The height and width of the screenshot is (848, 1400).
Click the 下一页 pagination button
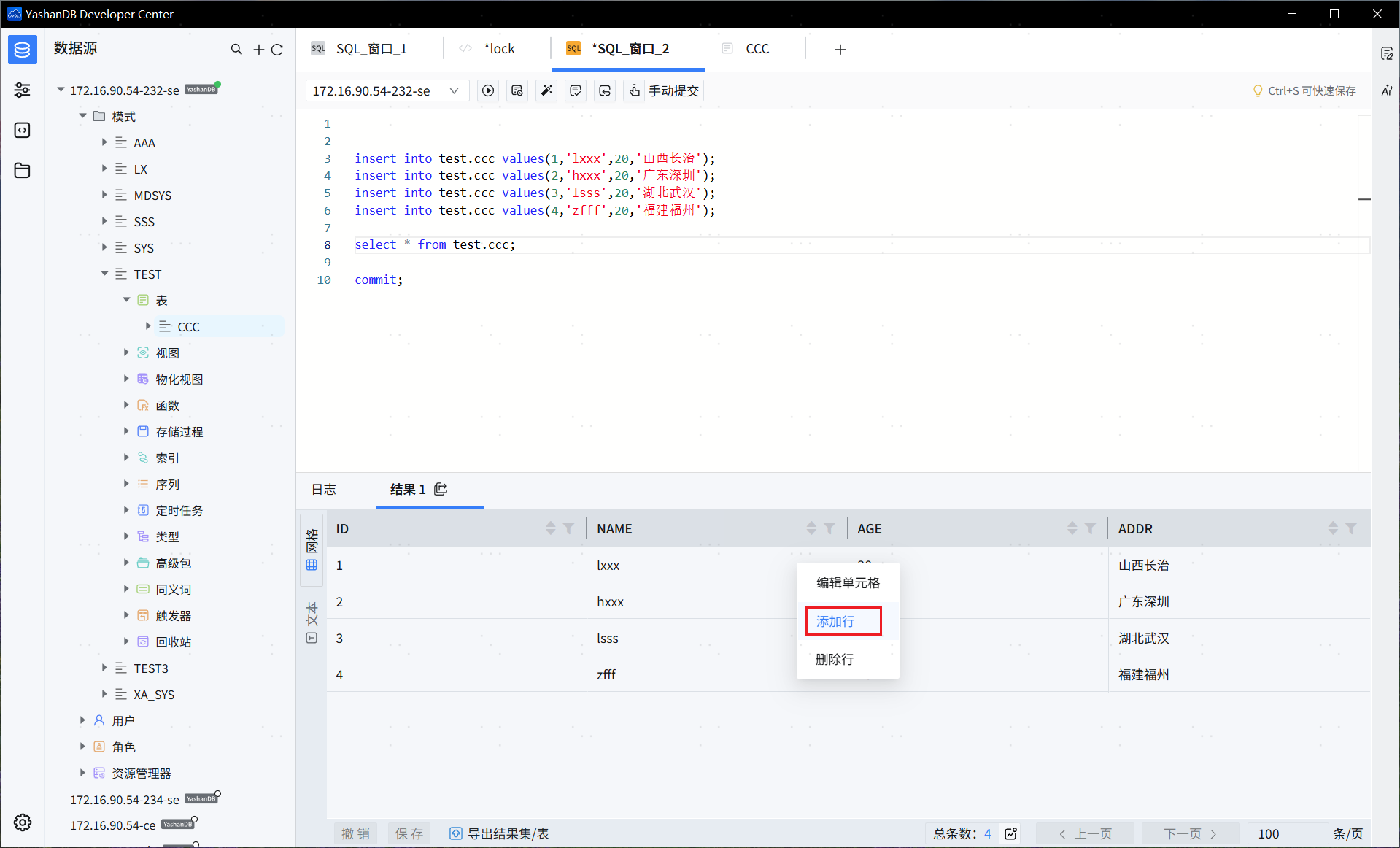(x=1189, y=833)
